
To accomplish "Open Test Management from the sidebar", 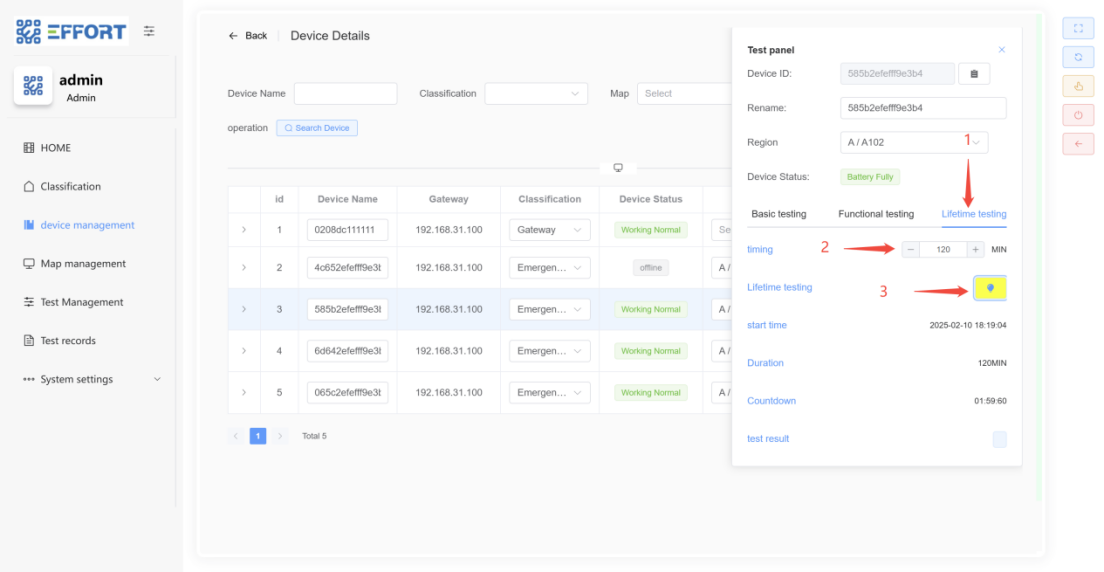I will pyautogui.click(x=81, y=302).
